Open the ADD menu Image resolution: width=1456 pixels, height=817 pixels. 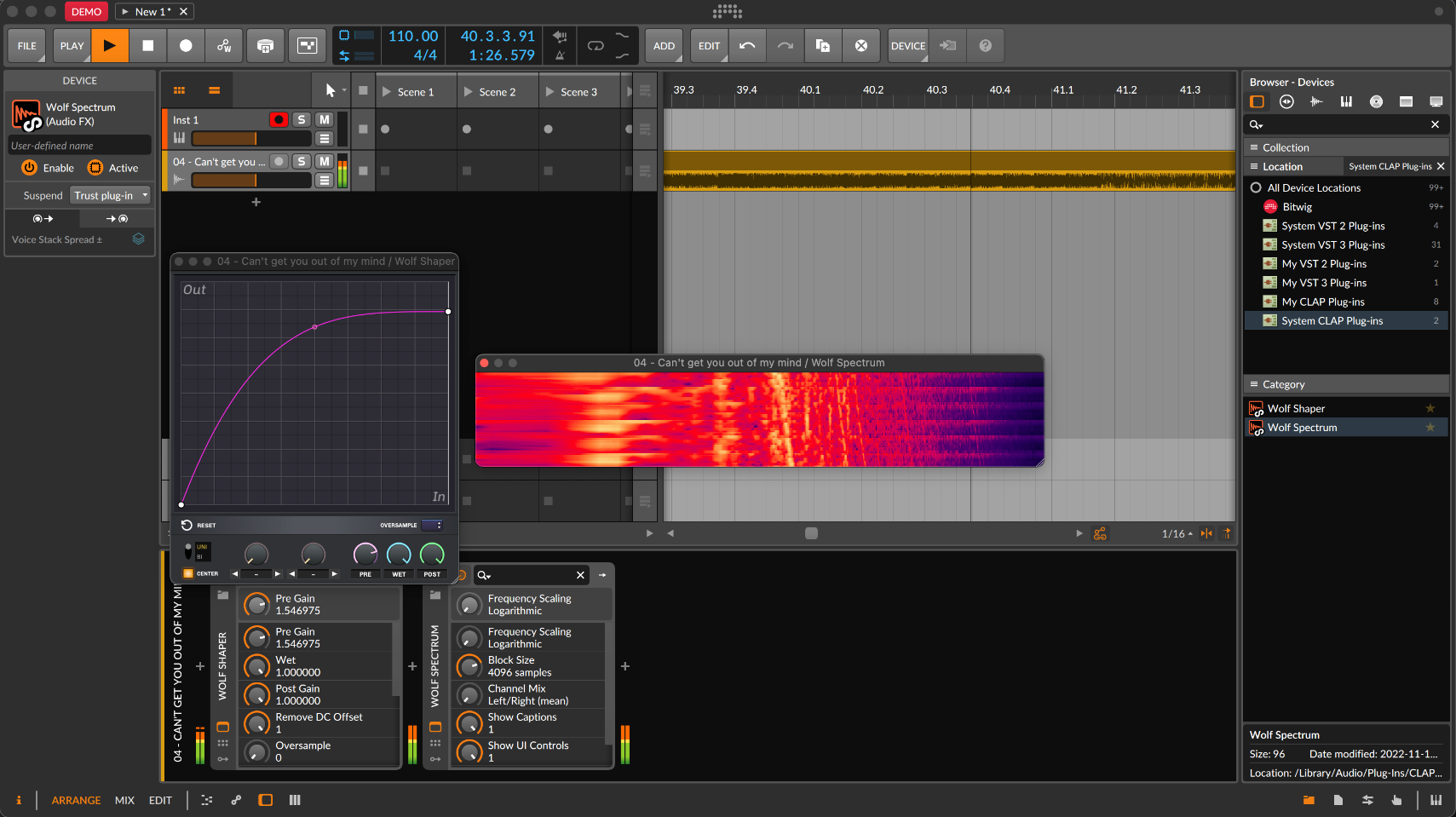[665, 46]
